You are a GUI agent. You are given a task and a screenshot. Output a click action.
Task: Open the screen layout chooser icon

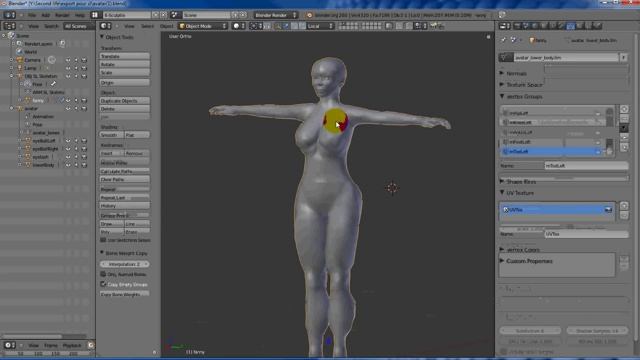pyautogui.click(x=95, y=15)
